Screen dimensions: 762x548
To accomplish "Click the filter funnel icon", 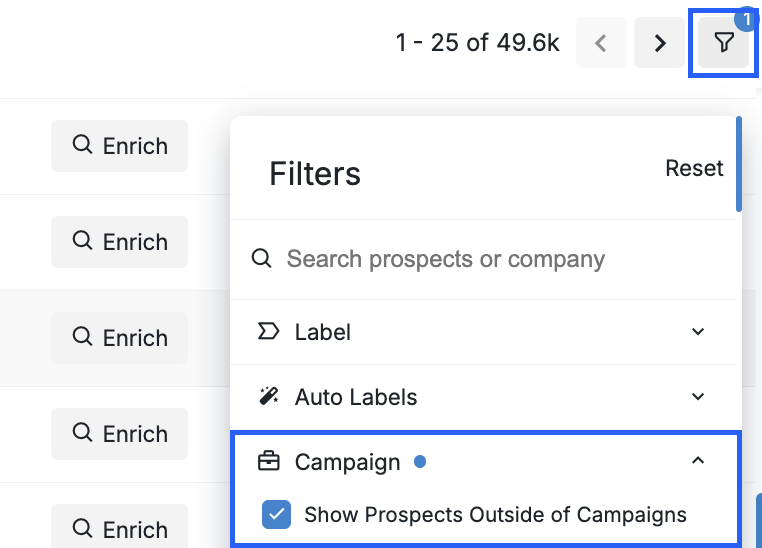I will [x=724, y=43].
